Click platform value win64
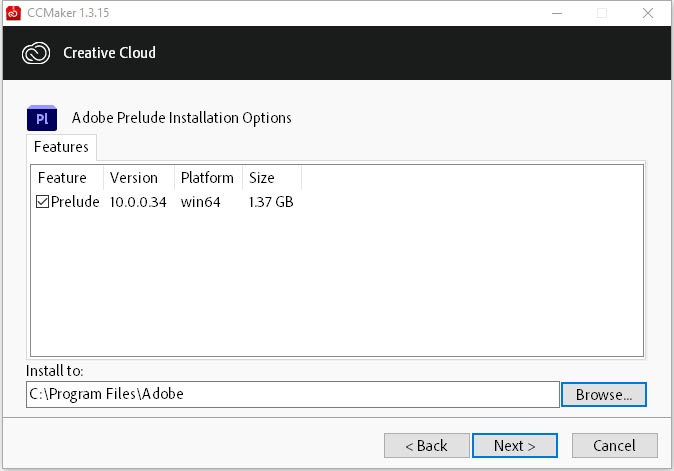This screenshot has width=674, height=471. [201, 202]
